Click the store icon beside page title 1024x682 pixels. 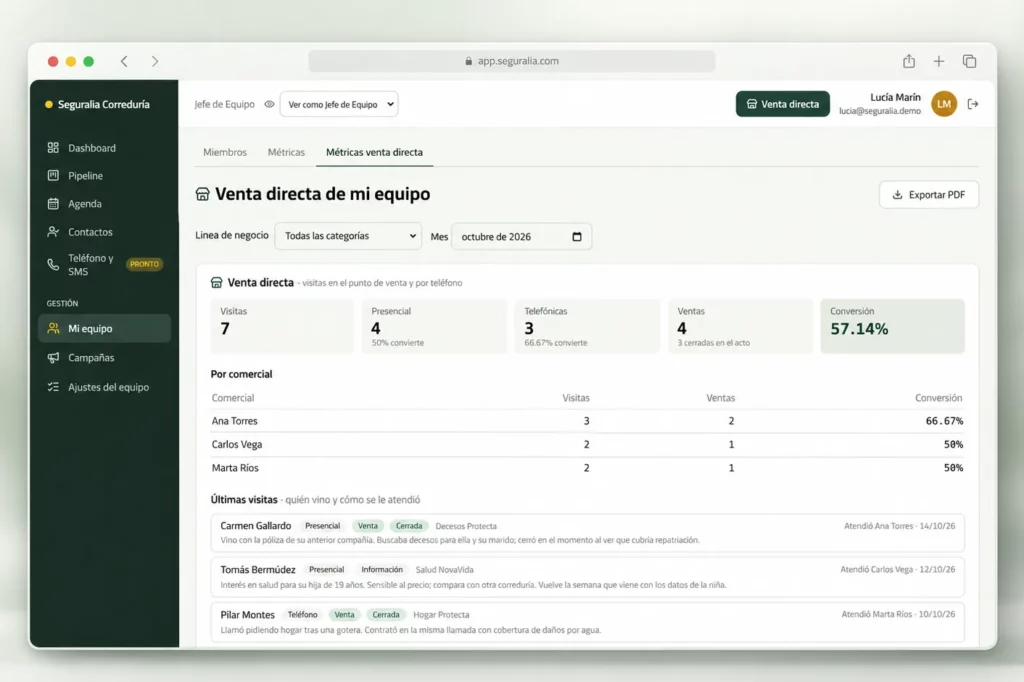(x=202, y=194)
